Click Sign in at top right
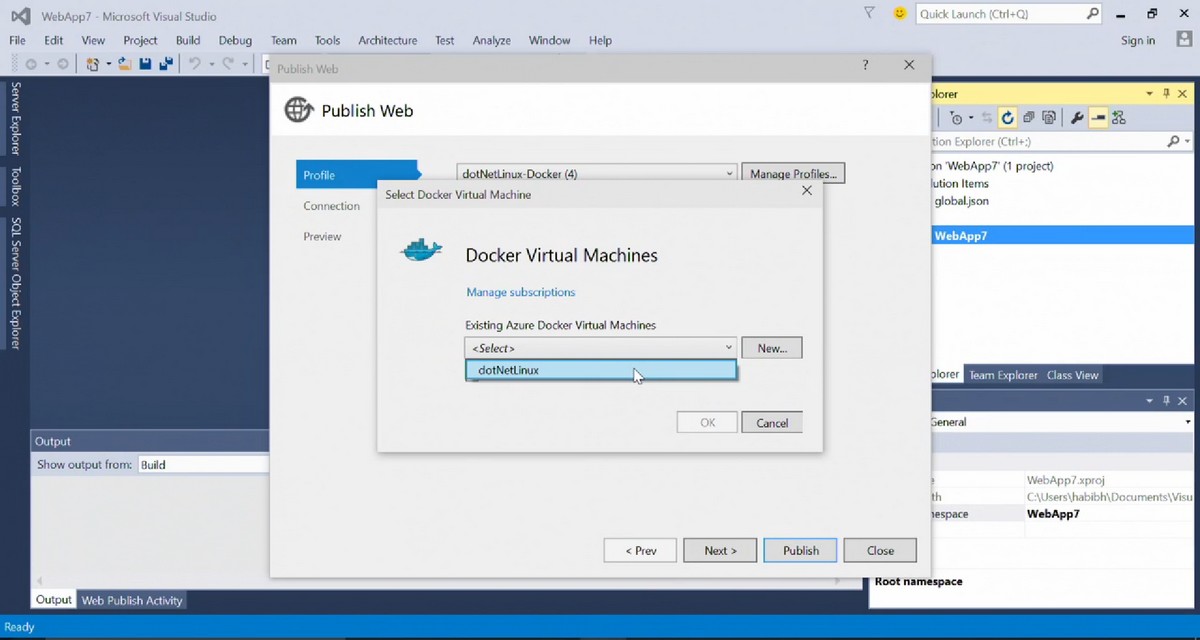Screen dimensions: 1200x640 tap(1138, 40)
